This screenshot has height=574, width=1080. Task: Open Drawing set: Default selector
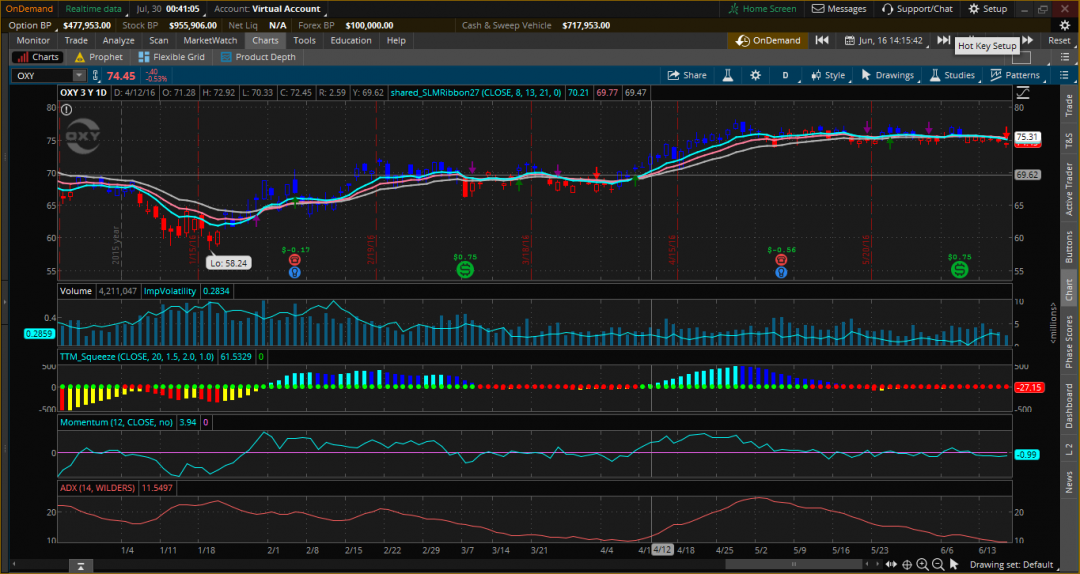pos(1011,564)
